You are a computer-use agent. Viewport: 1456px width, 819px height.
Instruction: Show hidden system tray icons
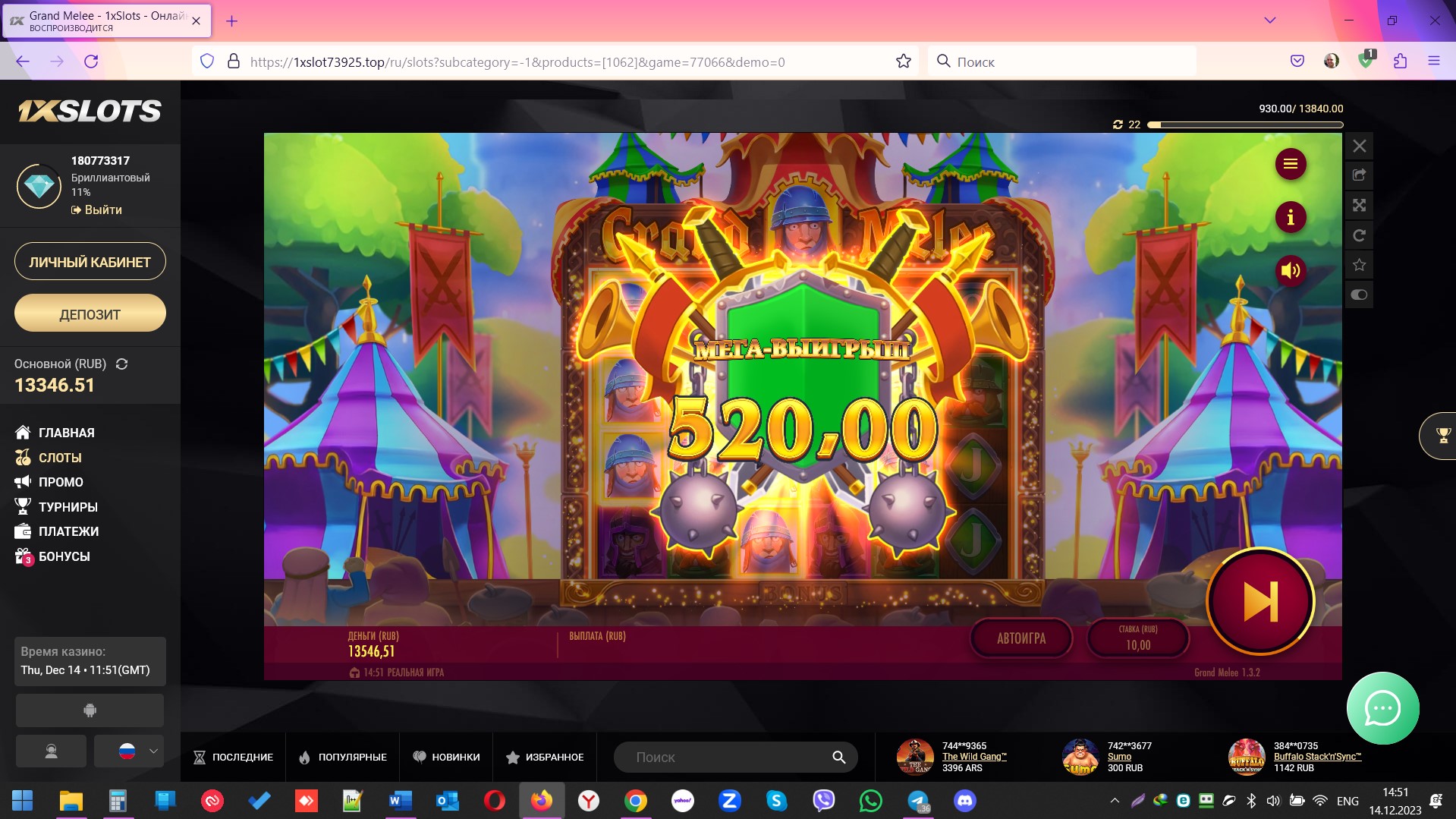[1115, 801]
